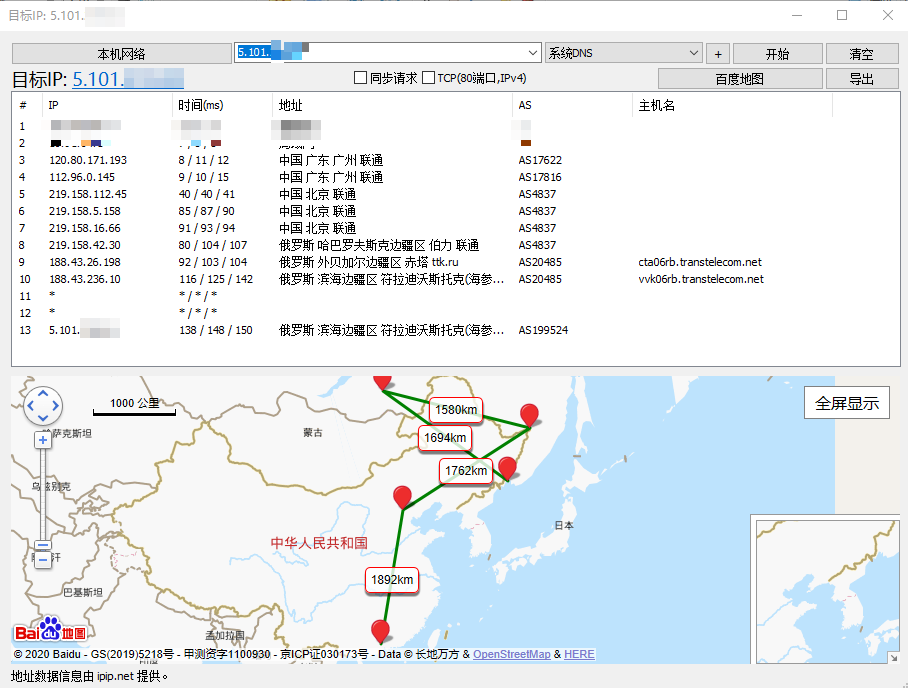Click the Baidu map logo
This screenshot has width=908, height=688.
pos(50,632)
